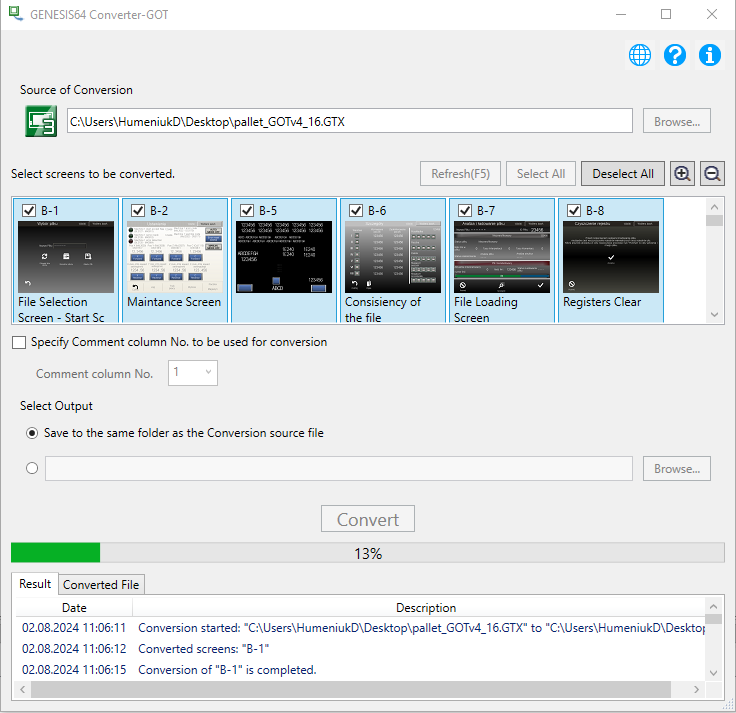Click the Convert button
This screenshot has height=713, width=736.
point(368,519)
